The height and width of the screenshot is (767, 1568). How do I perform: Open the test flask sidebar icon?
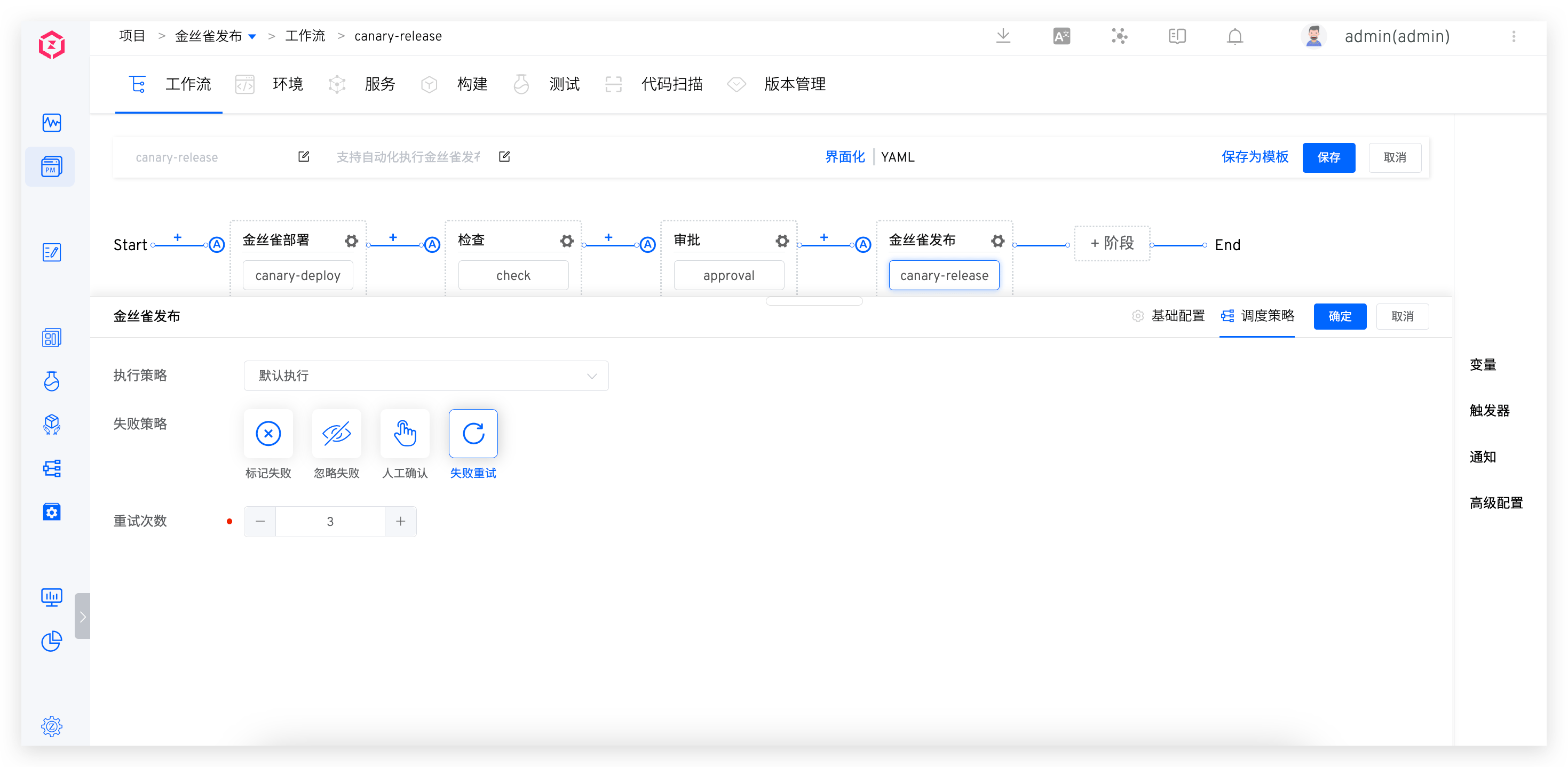point(52,381)
